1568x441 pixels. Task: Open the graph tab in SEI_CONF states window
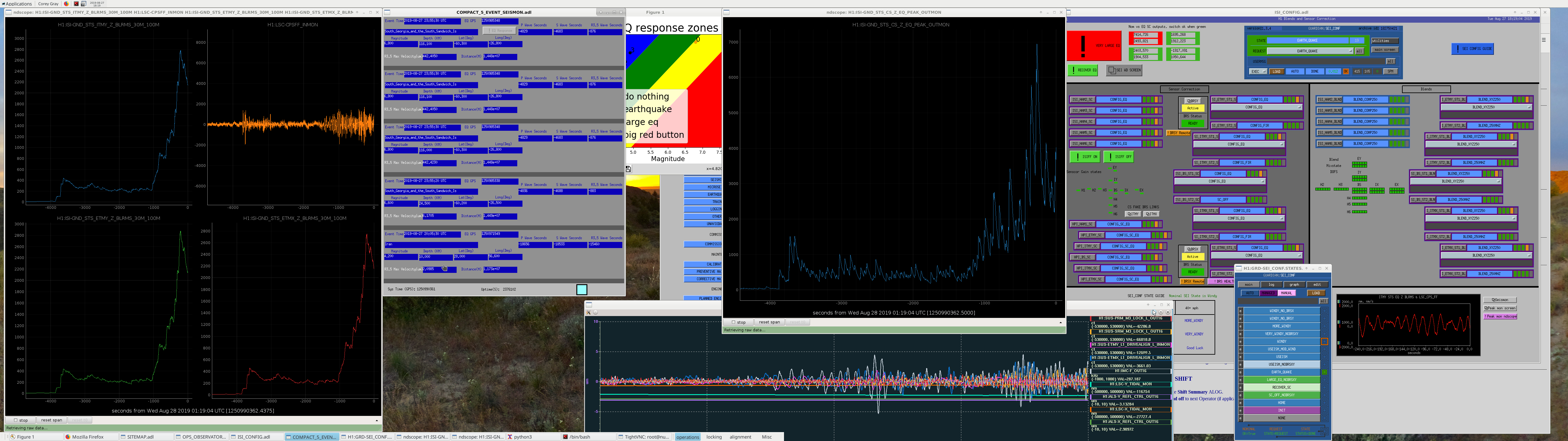[x=1294, y=285]
